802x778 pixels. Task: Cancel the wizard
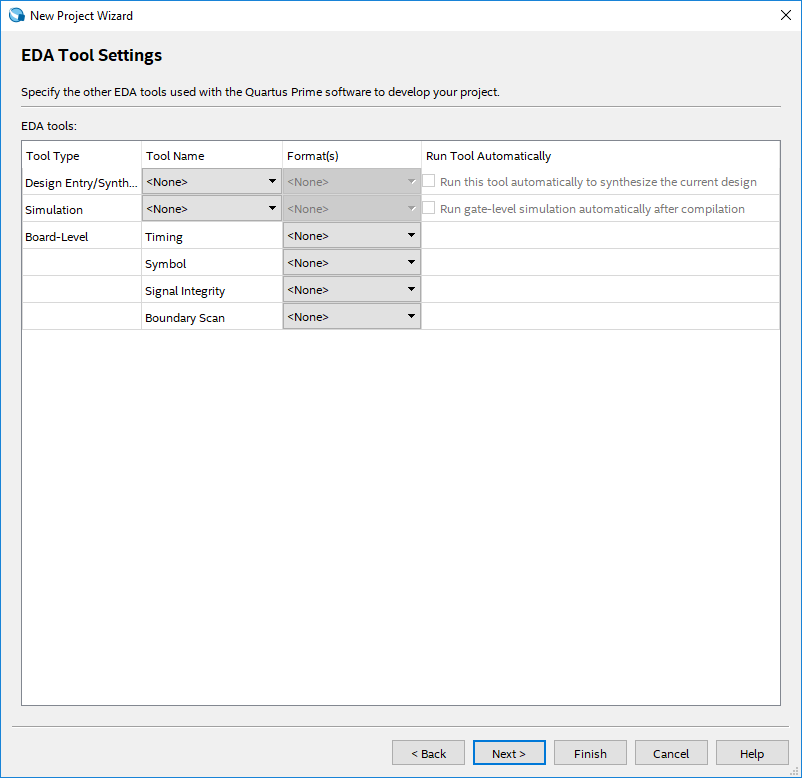pos(671,753)
